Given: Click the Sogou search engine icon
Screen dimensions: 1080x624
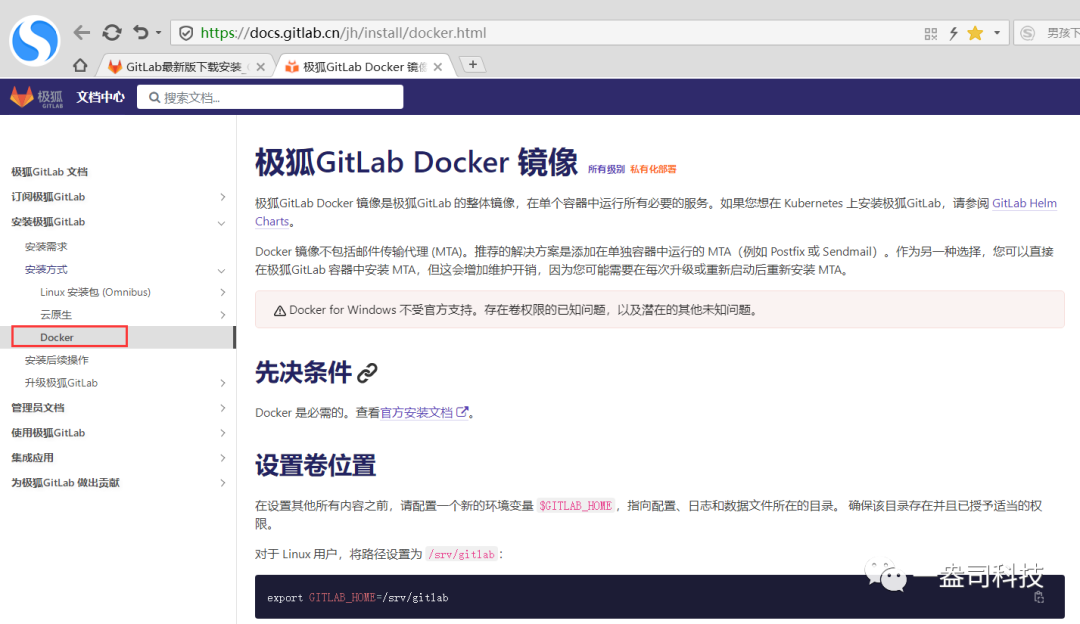Looking at the screenshot, I should [x=1028, y=33].
